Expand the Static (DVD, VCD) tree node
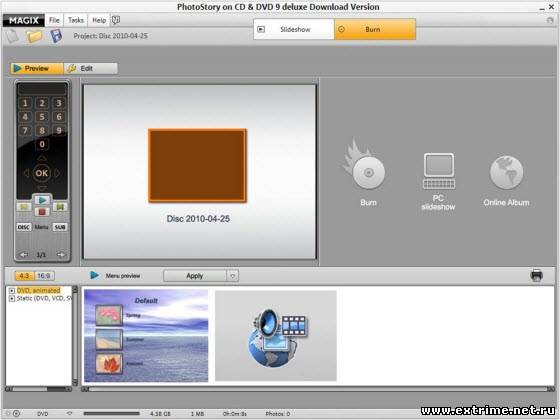This screenshot has width=560, height=420. pyautogui.click(x=11, y=299)
